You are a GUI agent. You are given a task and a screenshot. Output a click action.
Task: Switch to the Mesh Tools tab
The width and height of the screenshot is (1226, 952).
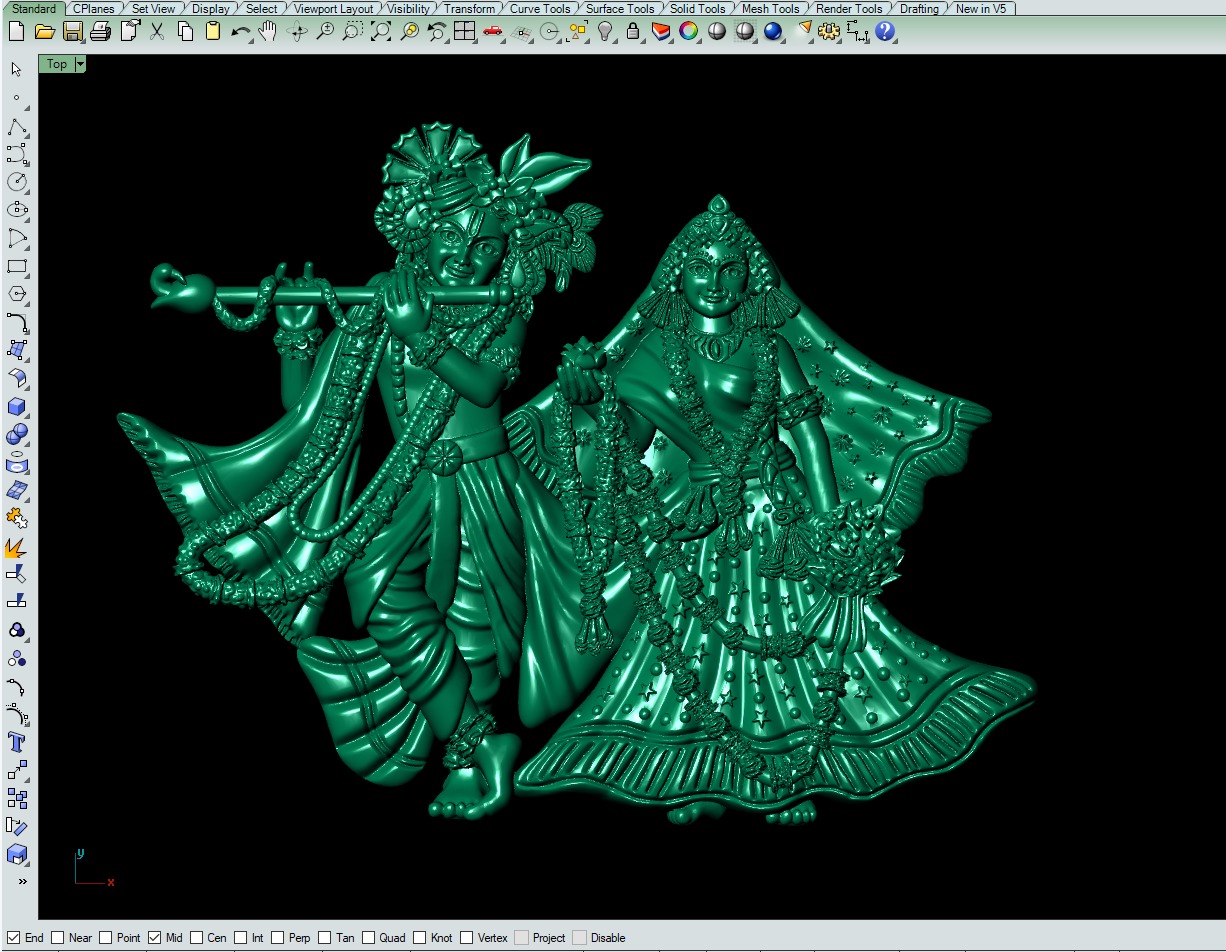770,9
